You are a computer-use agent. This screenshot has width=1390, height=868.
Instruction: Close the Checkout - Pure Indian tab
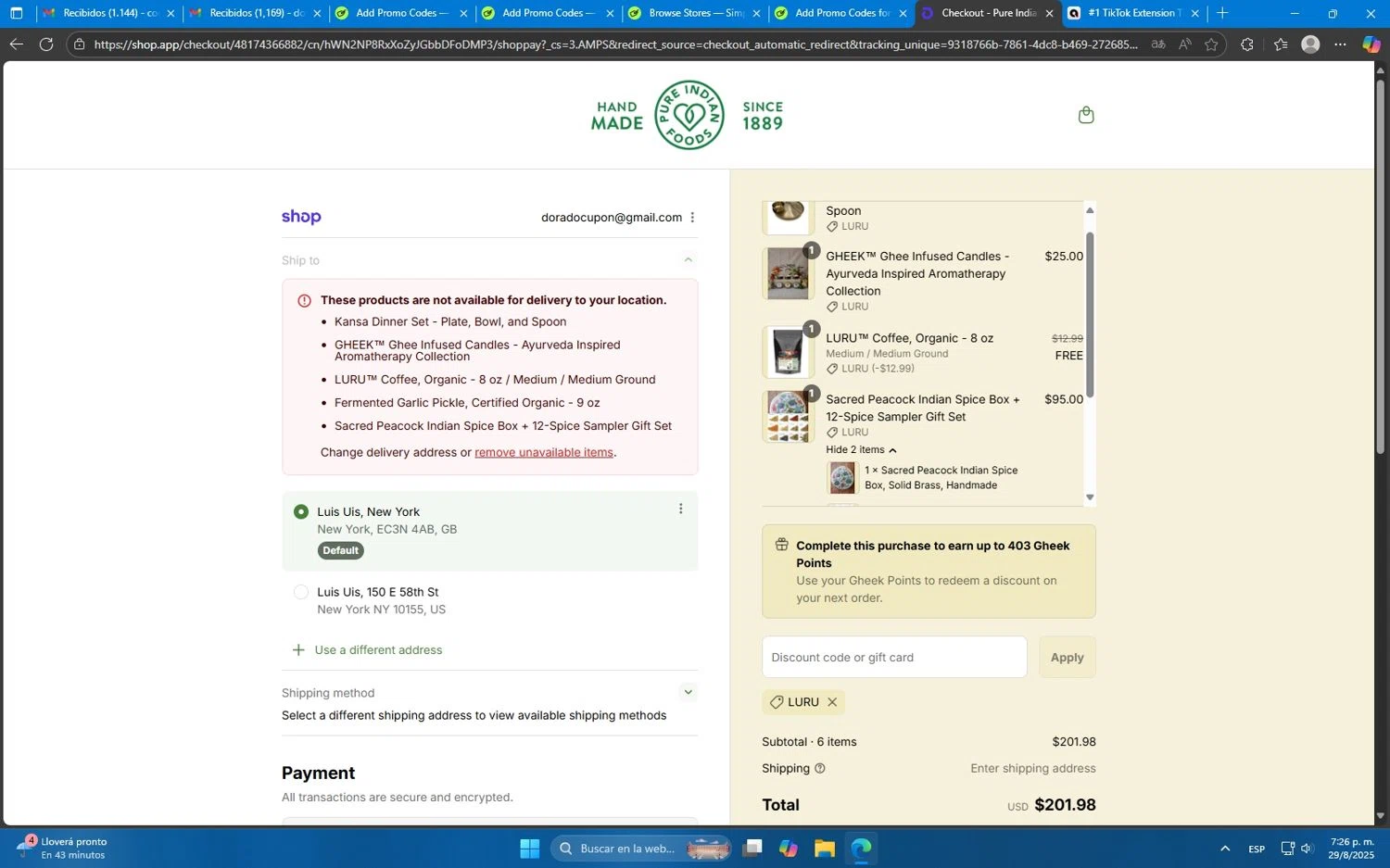tap(1049, 13)
